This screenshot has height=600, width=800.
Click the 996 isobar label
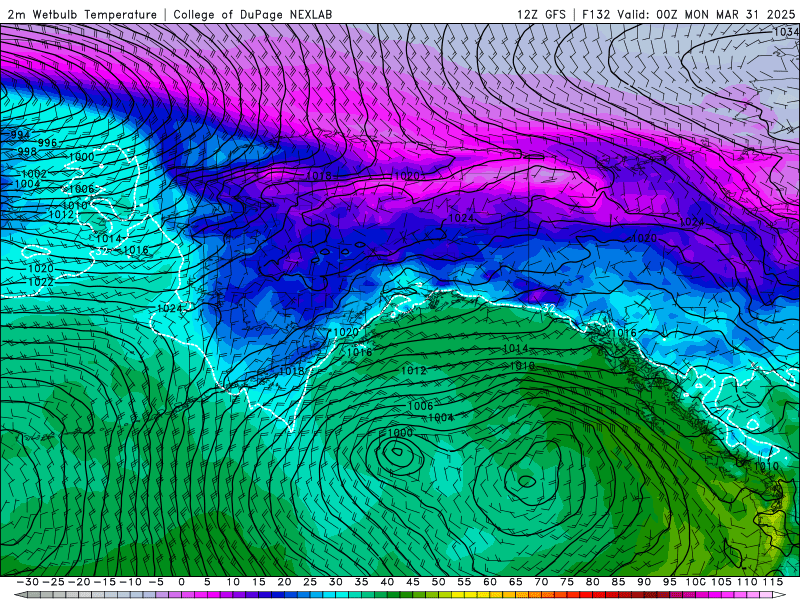coord(47,143)
